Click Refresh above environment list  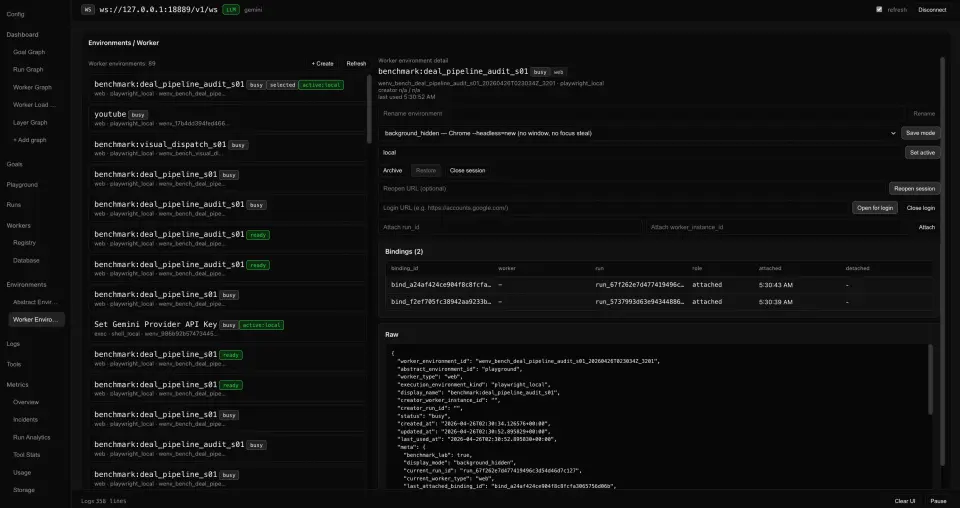point(356,64)
